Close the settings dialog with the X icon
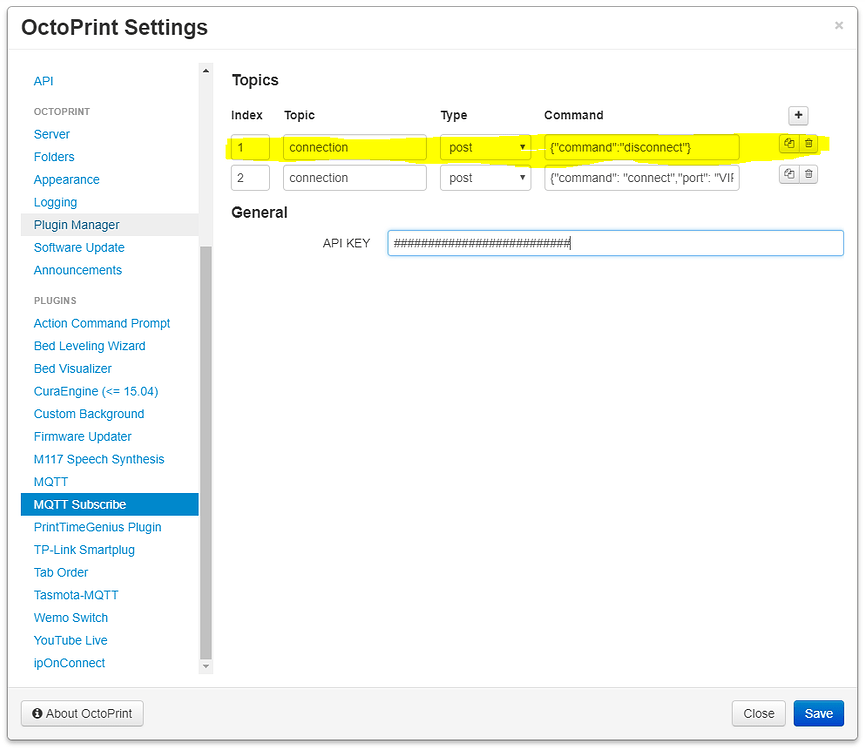 tap(839, 25)
